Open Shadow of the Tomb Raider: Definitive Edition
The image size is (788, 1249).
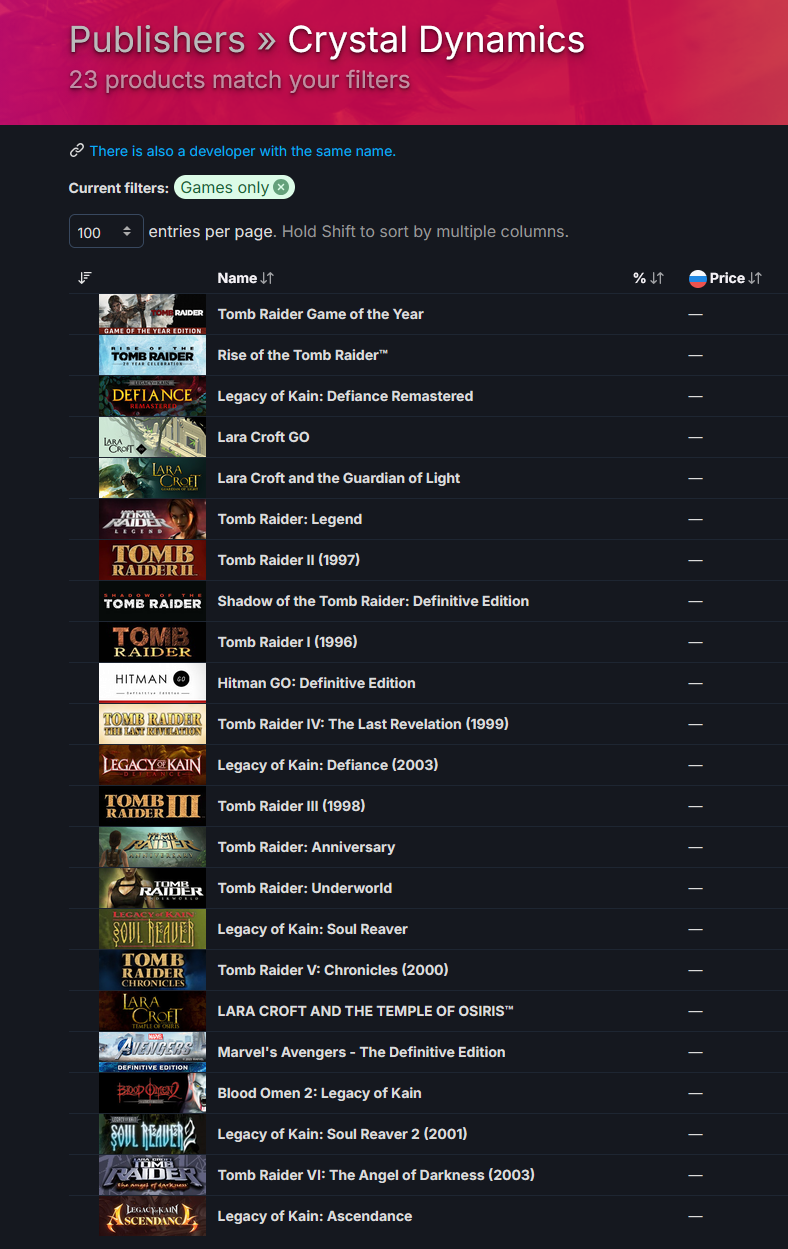click(374, 601)
